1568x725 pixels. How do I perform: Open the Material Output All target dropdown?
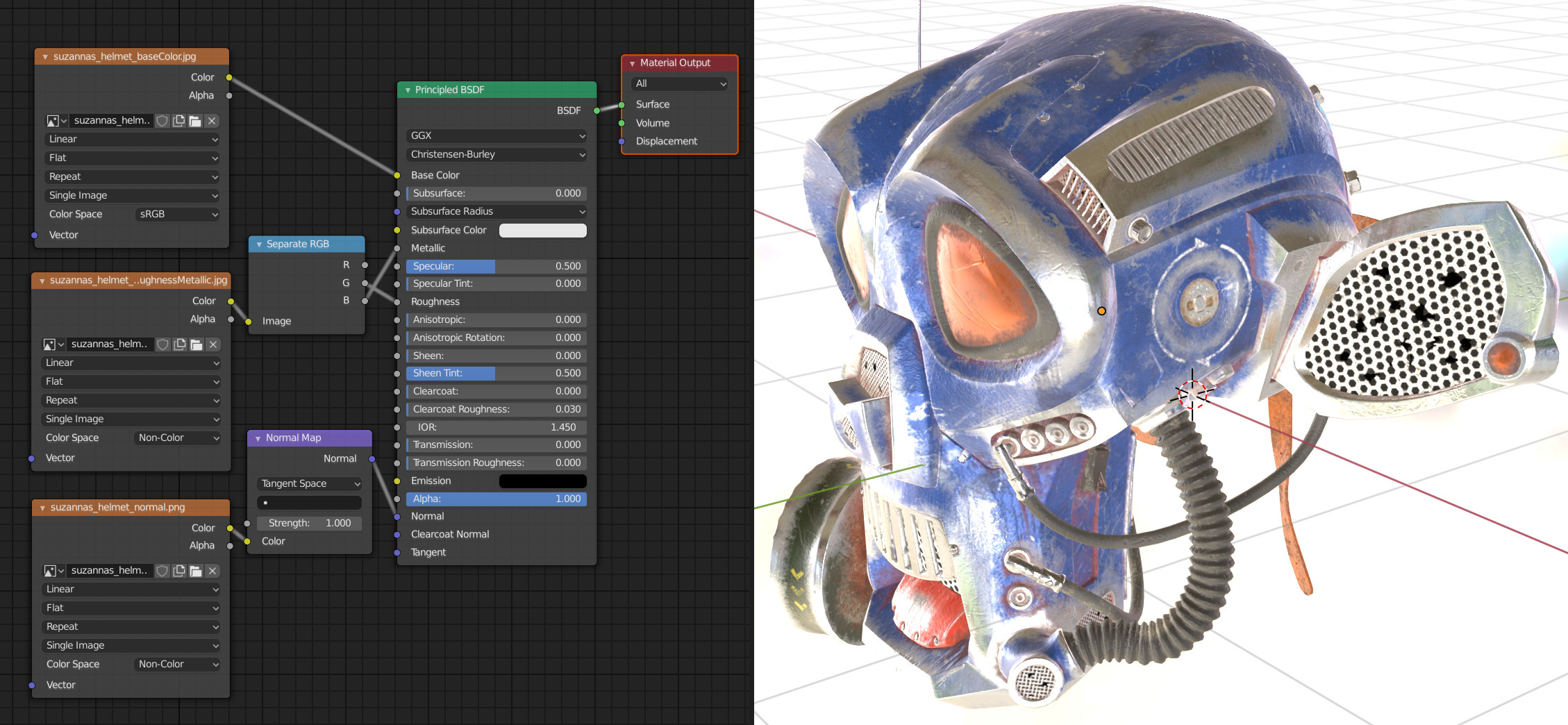pos(680,84)
